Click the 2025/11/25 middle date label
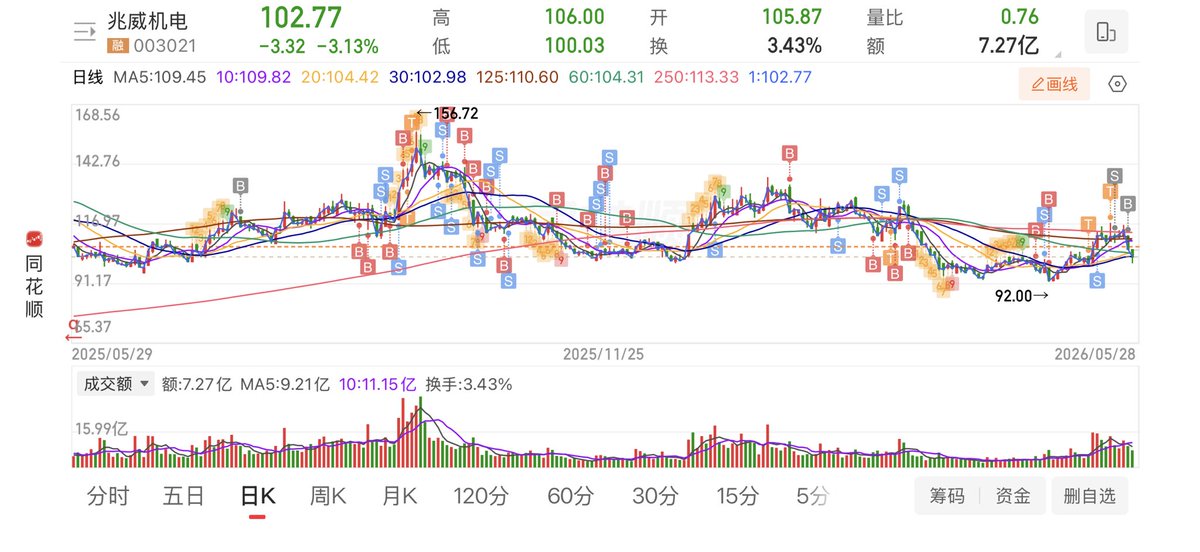 [x=602, y=354]
